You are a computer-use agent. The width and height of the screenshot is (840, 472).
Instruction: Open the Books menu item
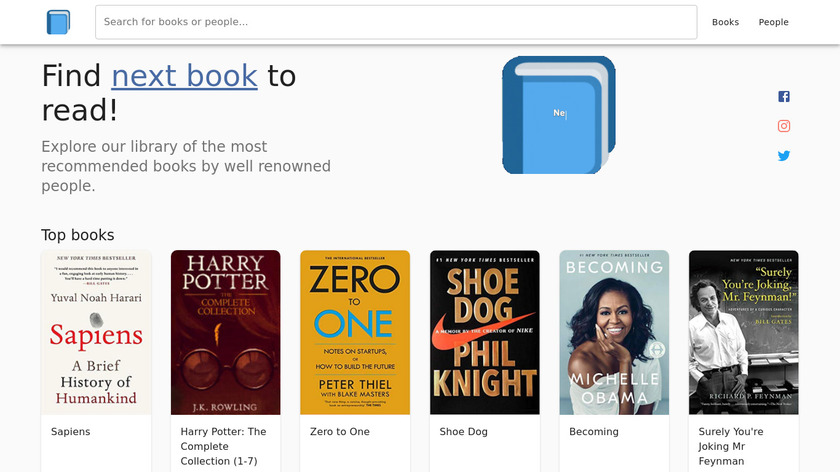[725, 22]
